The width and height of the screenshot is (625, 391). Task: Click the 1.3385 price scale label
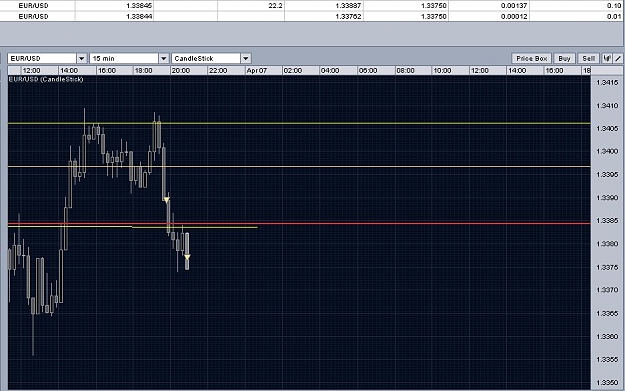(607, 220)
